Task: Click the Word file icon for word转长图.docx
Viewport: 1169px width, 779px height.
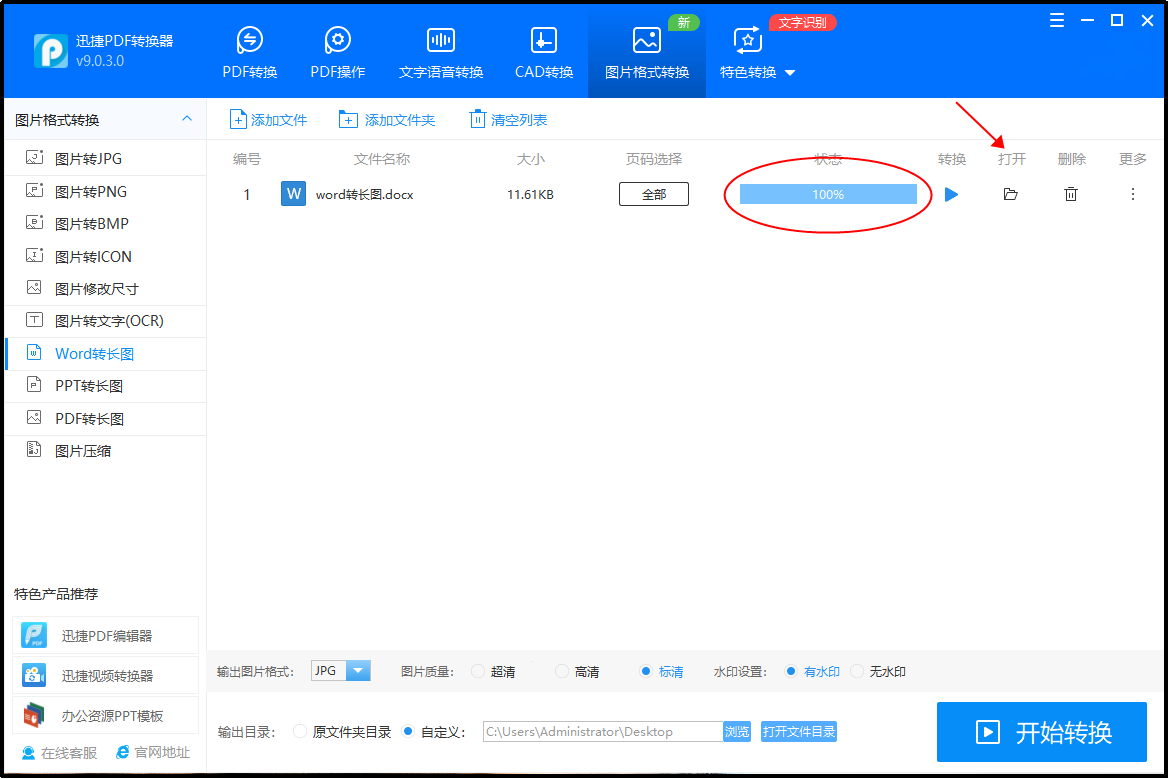Action: pos(293,194)
